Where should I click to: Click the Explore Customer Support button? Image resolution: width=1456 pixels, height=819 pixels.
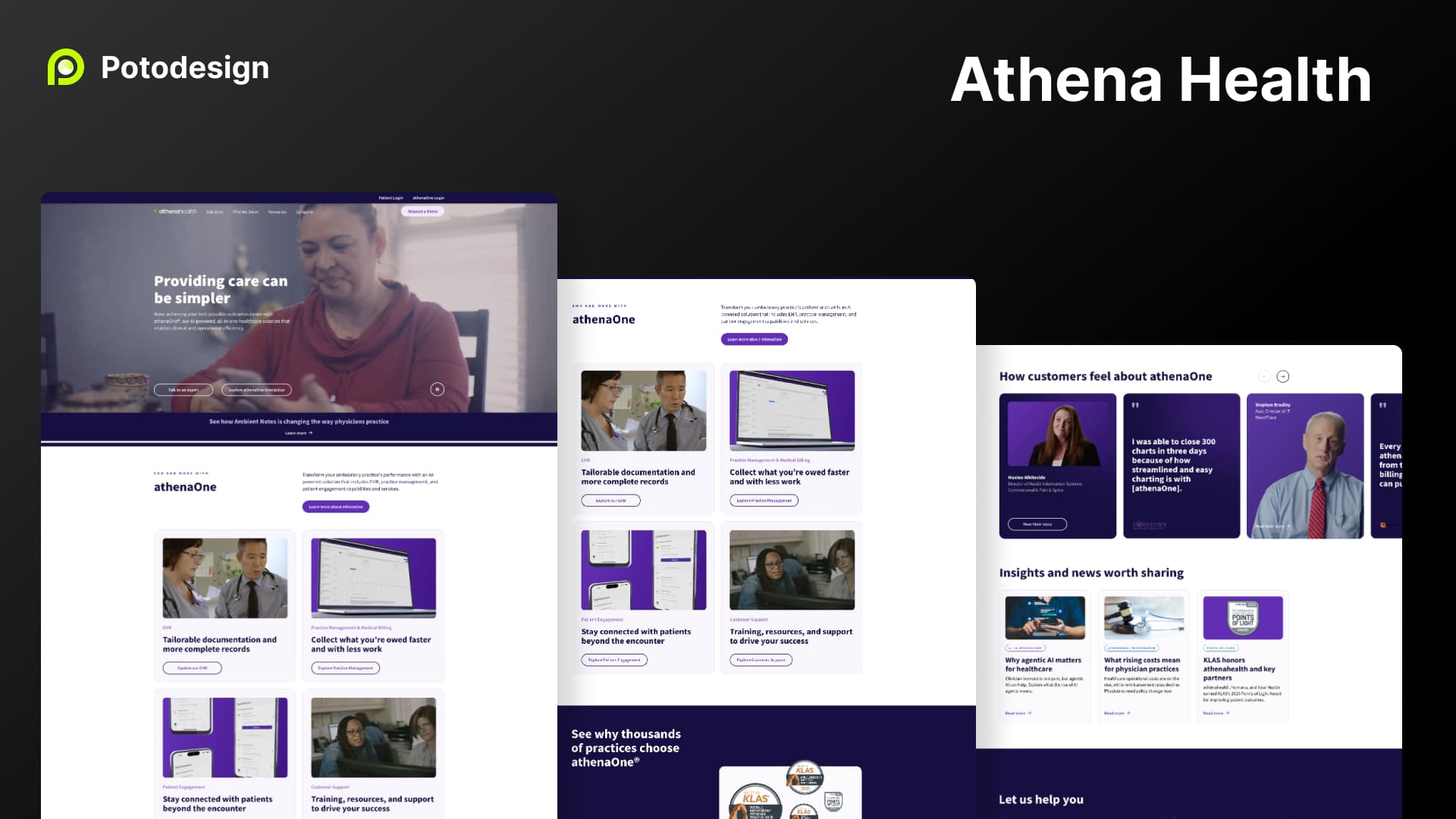[761, 660]
